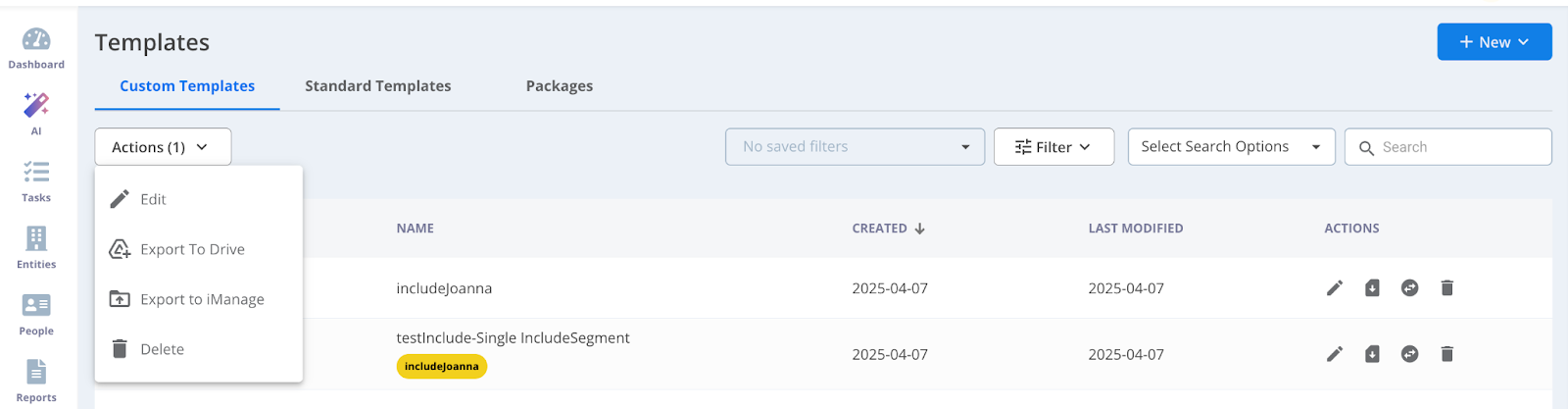Expand the Filter dropdown button
This screenshot has width=1568, height=409.
pos(1053,147)
